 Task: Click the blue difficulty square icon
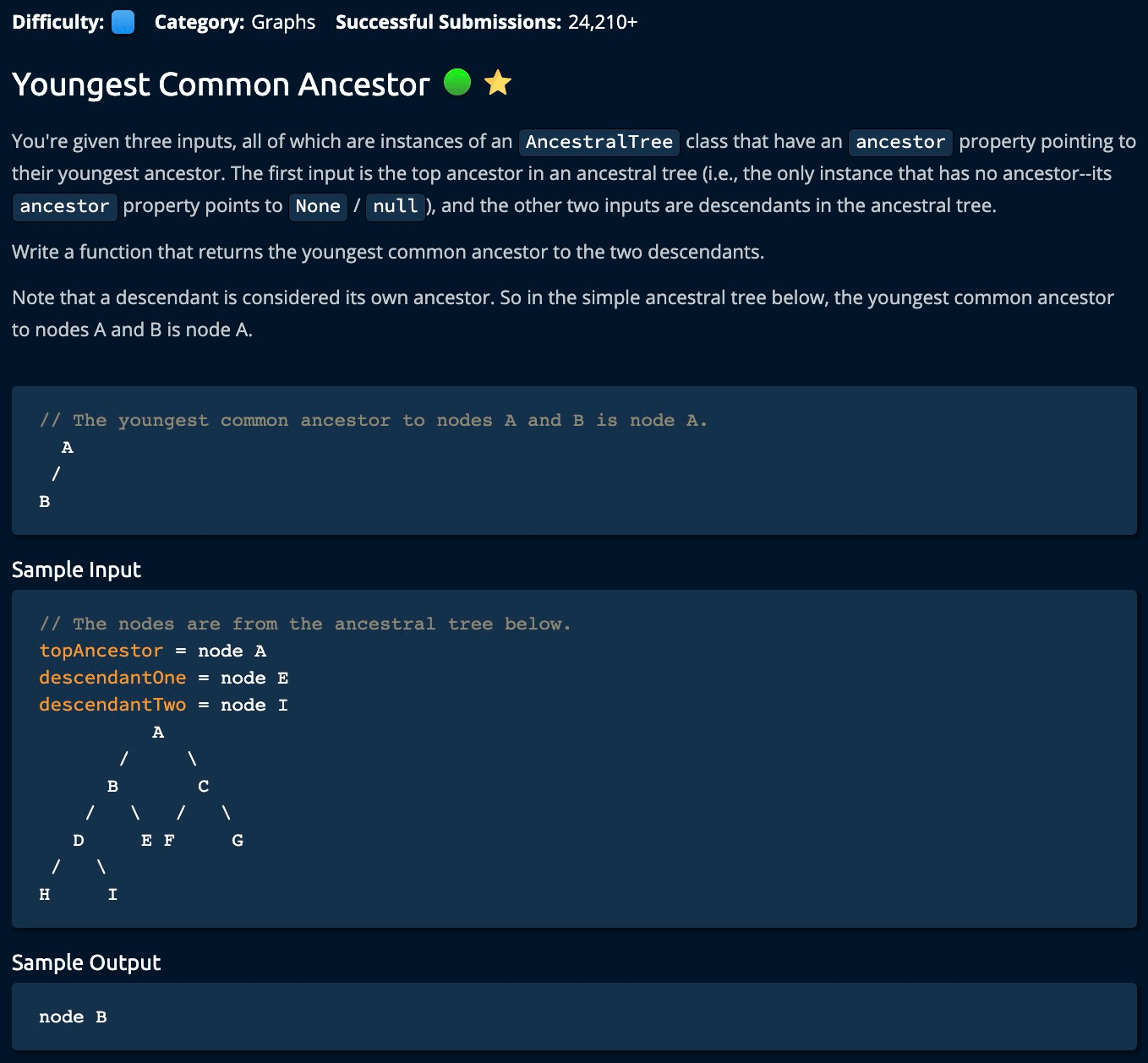[123, 22]
